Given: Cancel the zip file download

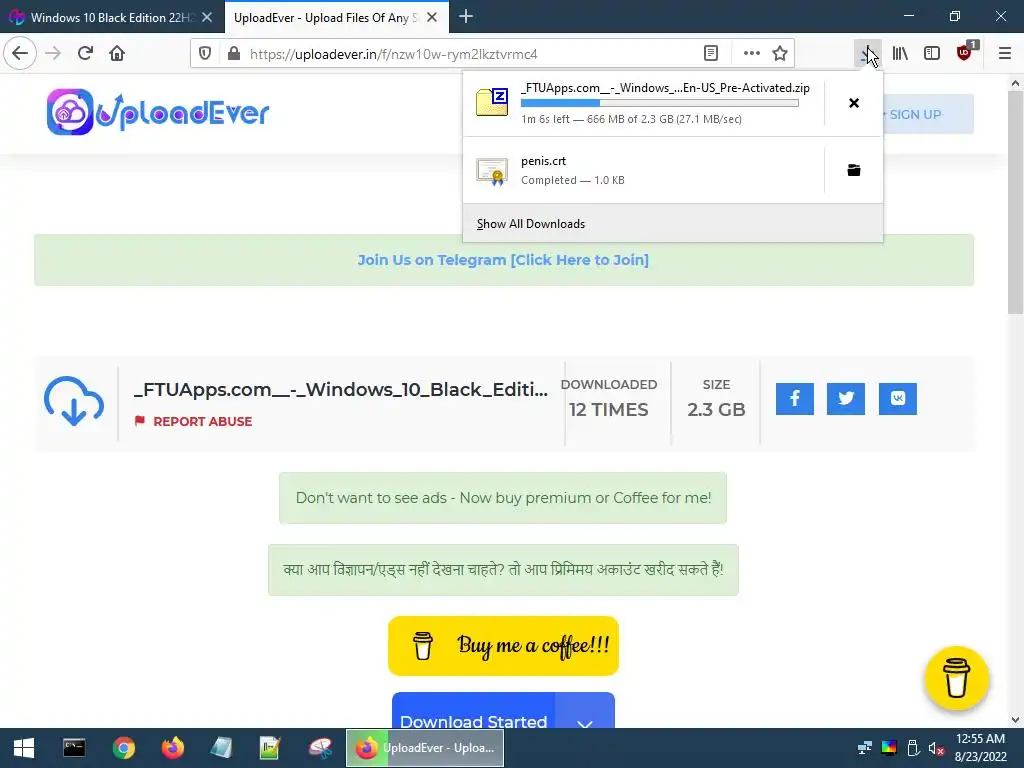Looking at the screenshot, I should tap(854, 103).
